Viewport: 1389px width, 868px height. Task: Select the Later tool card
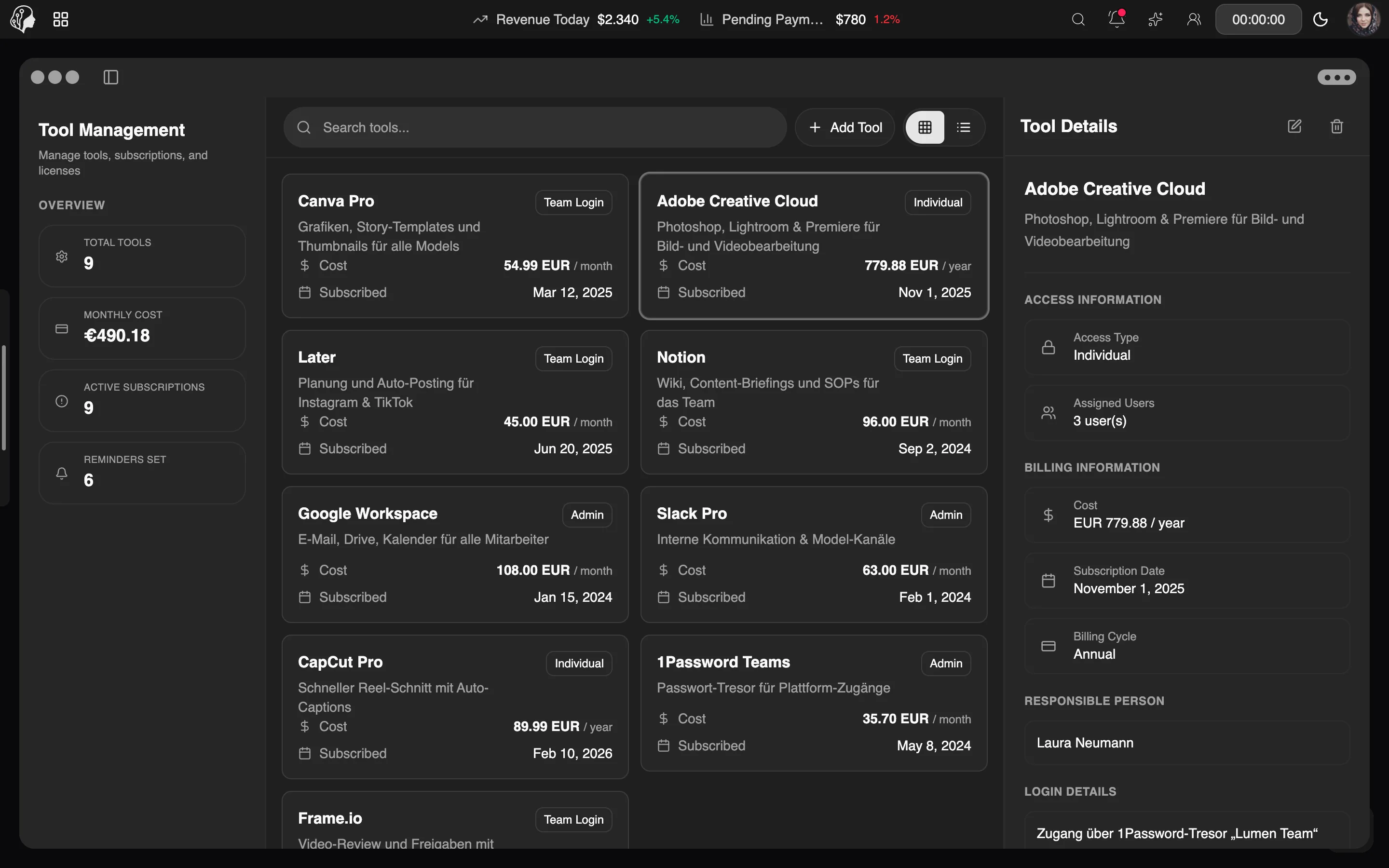pyautogui.click(x=455, y=402)
